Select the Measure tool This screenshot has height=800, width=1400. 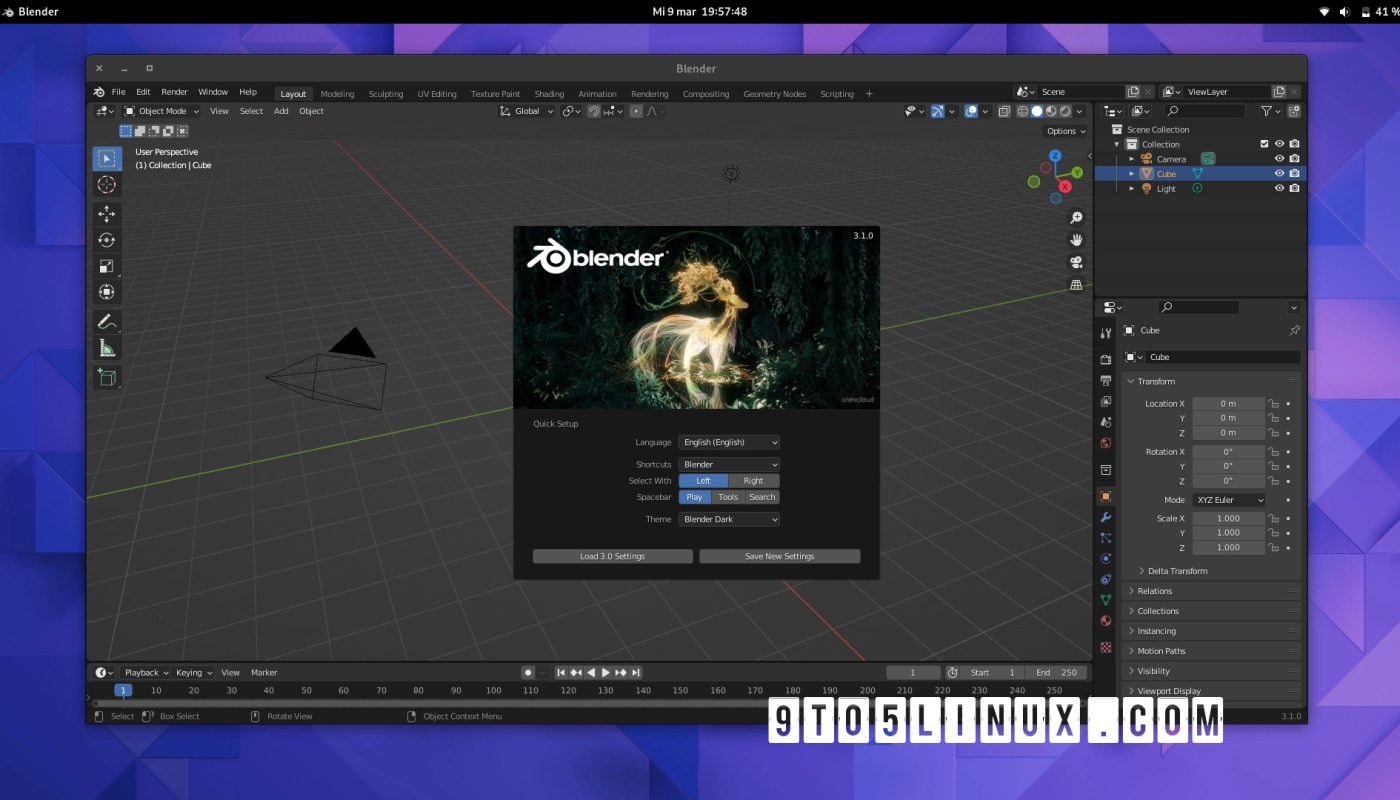(x=107, y=348)
